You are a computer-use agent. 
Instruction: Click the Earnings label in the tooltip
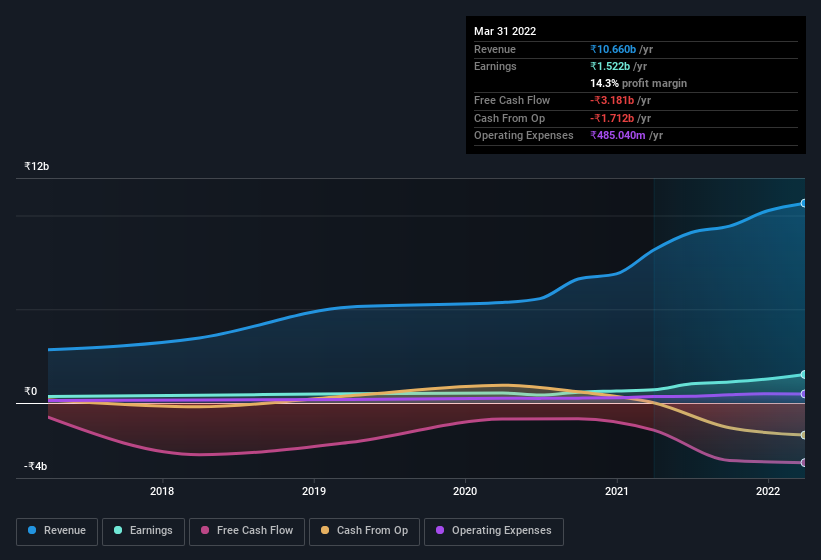click(x=495, y=66)
